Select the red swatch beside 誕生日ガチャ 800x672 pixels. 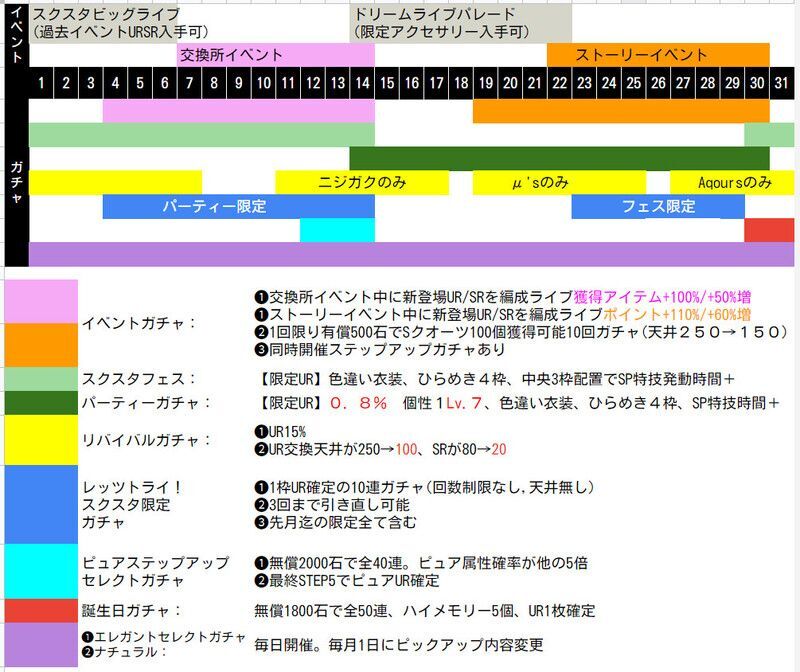tap(41, 610)
